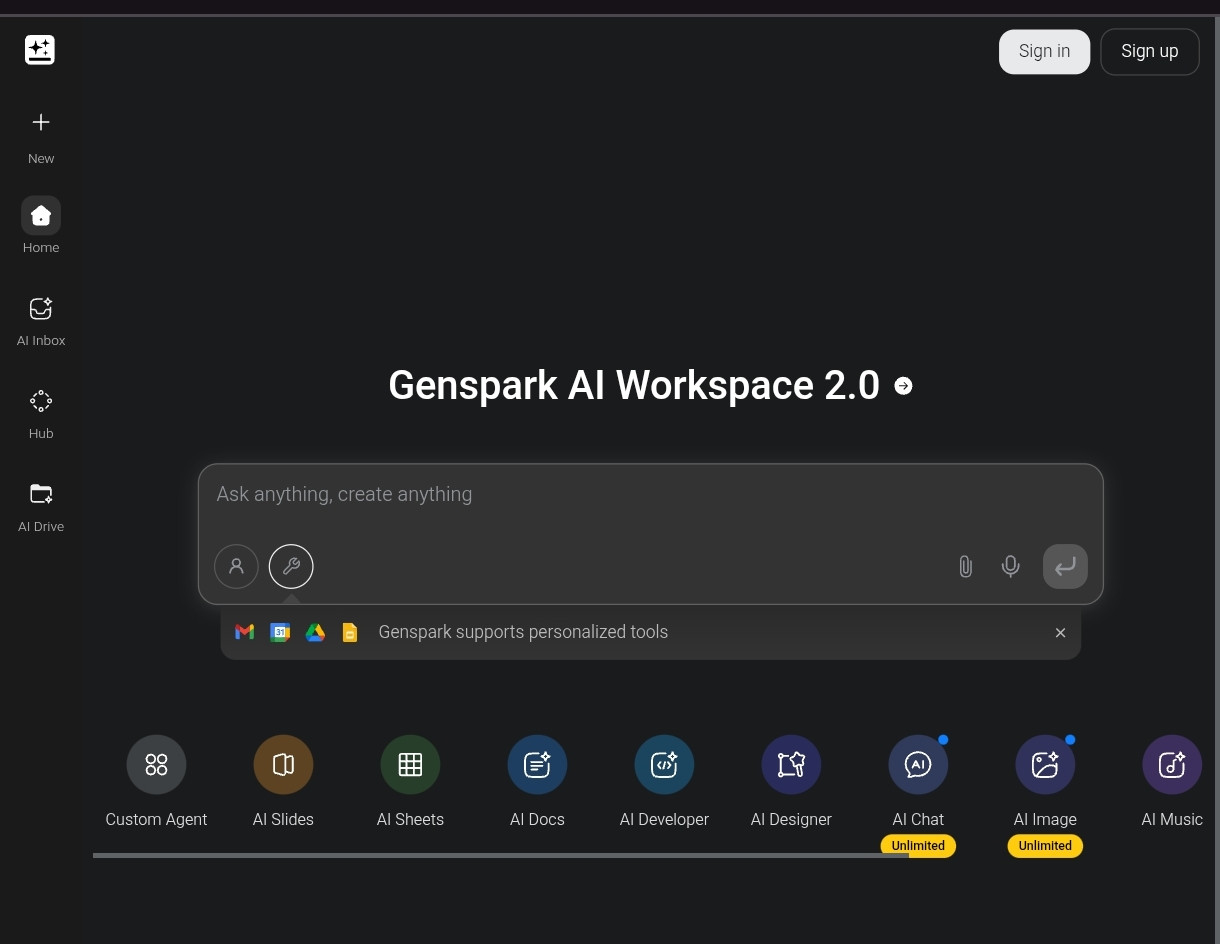This screenshot has width=1220, height=944.
Task: Open the Home sidebar icon
Action: (x=41, y=216)
